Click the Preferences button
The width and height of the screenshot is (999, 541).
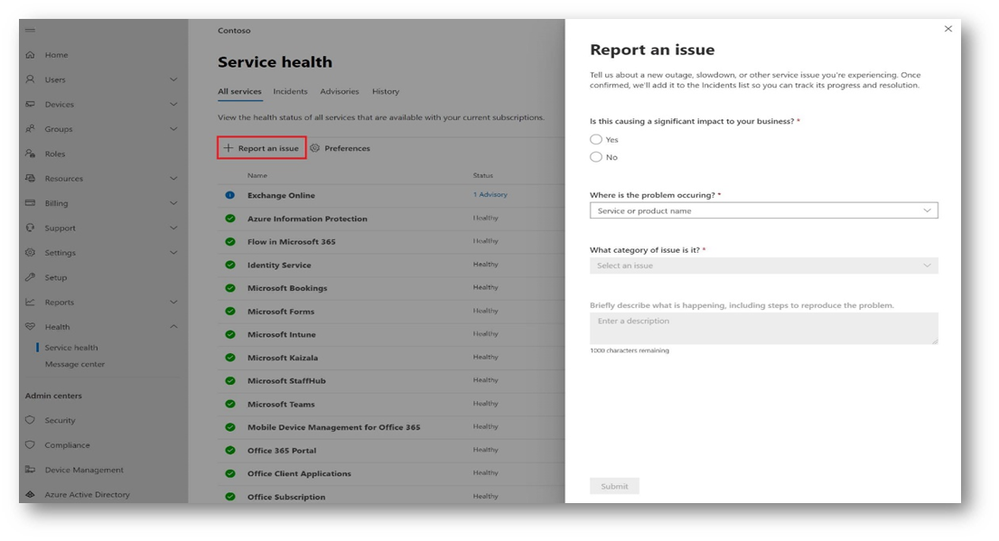[340, 148]
